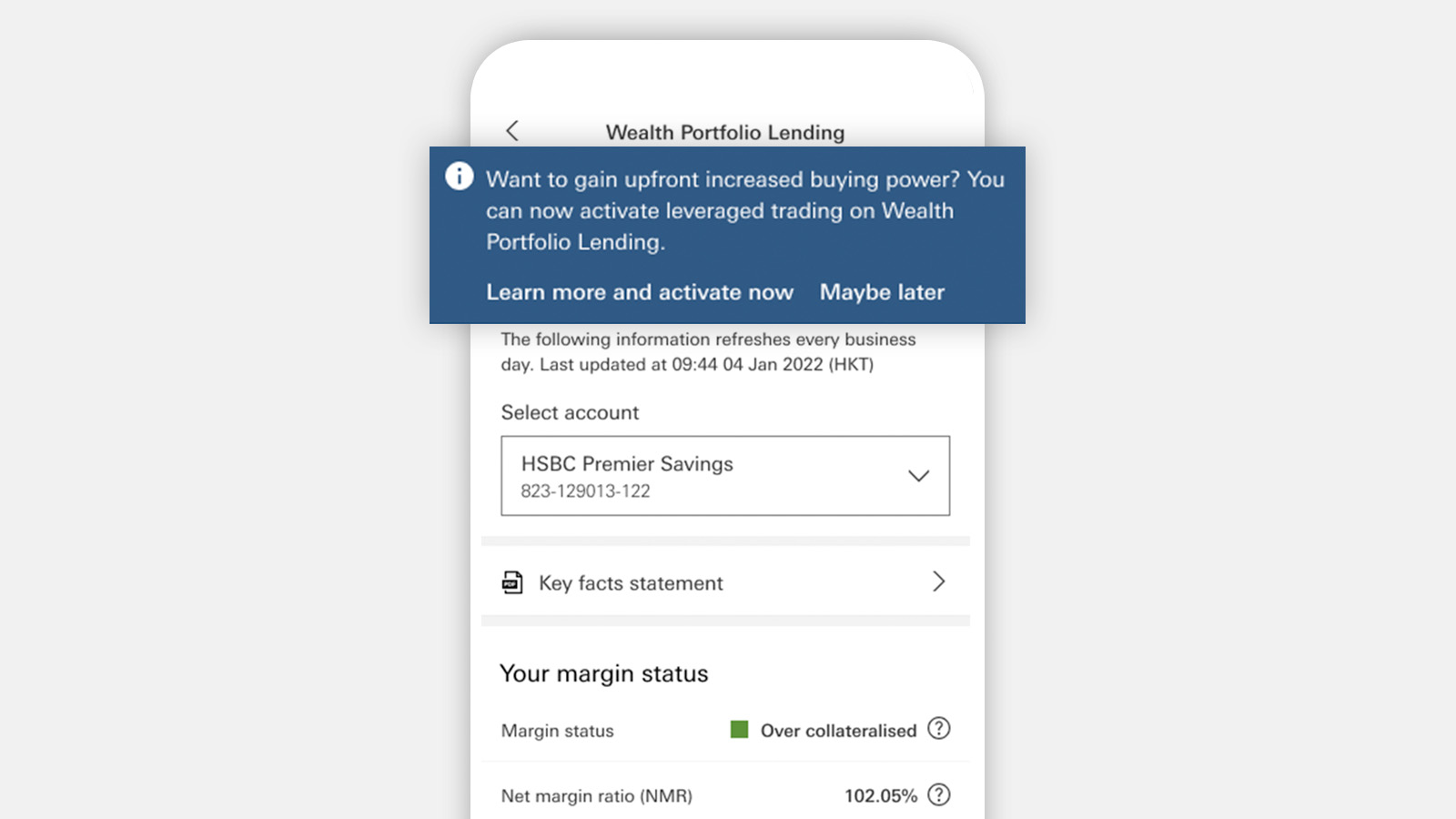The image size is (1456, 819).
Task: Click the green margin status indicator square
Action: [739, 730]
